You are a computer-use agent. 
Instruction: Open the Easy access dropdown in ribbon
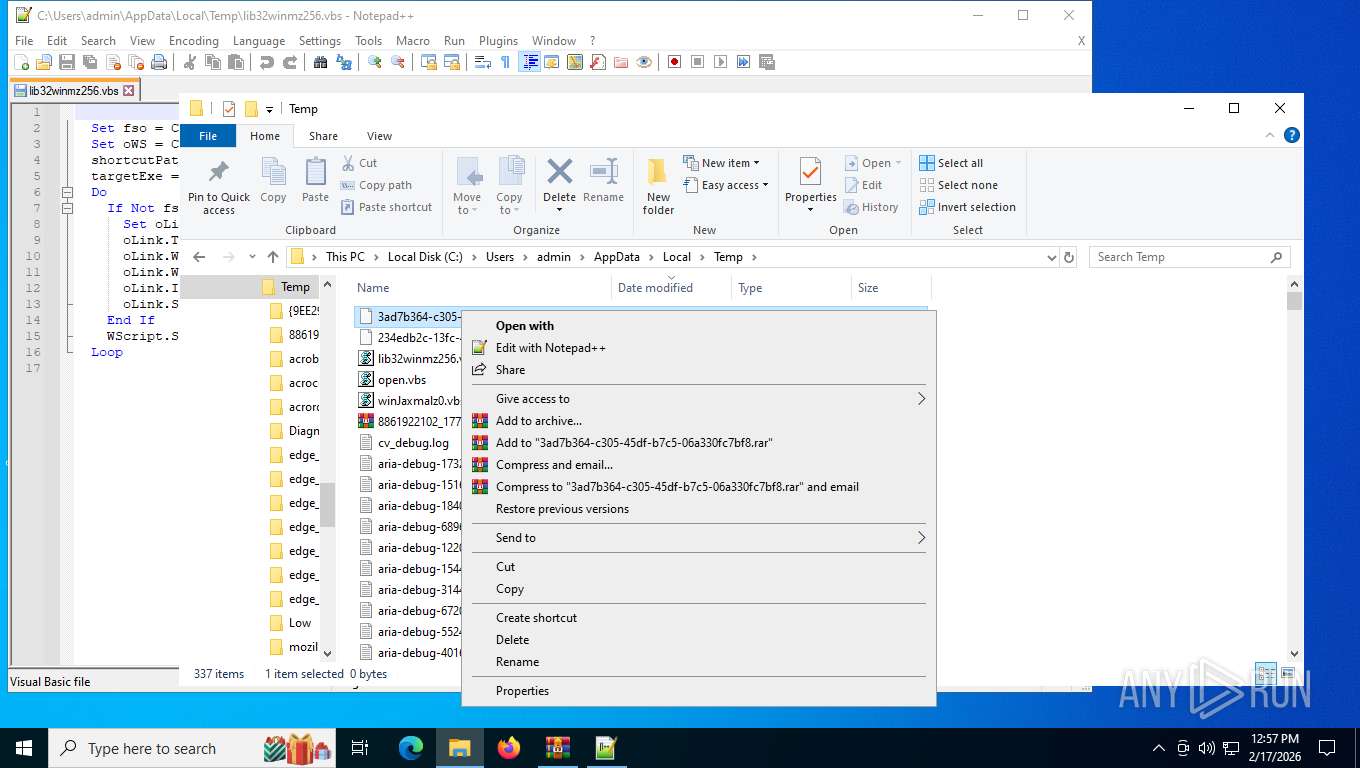[x=726, y=185]
